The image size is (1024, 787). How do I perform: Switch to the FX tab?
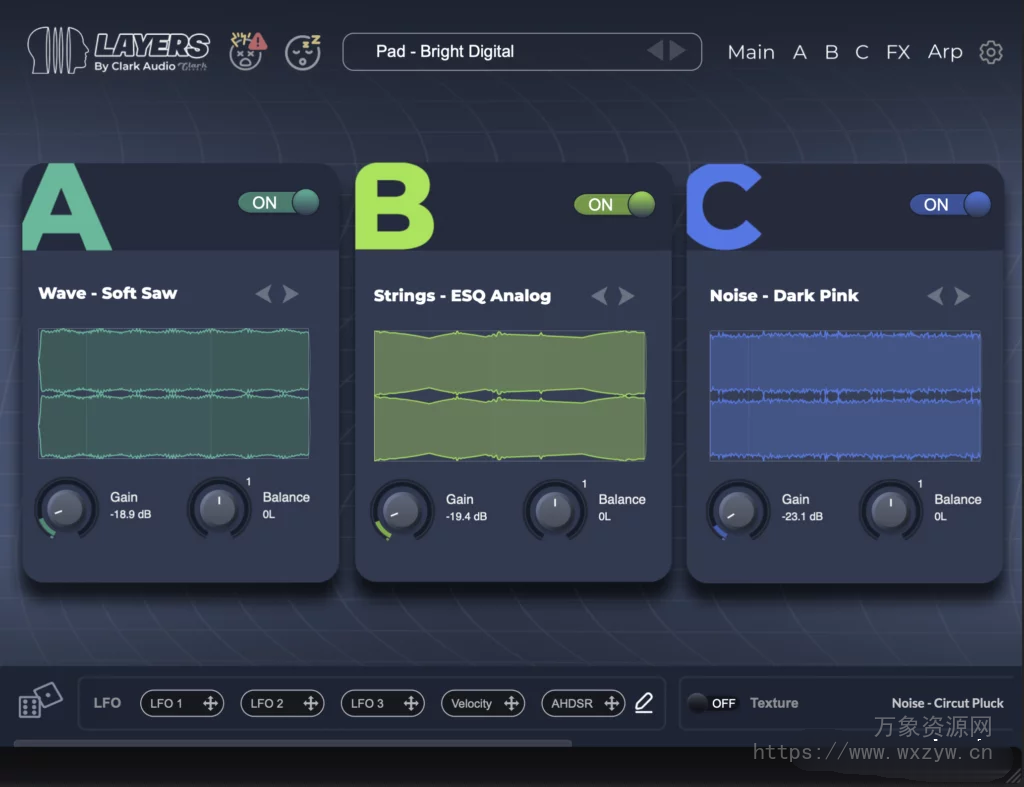(897, 52)
